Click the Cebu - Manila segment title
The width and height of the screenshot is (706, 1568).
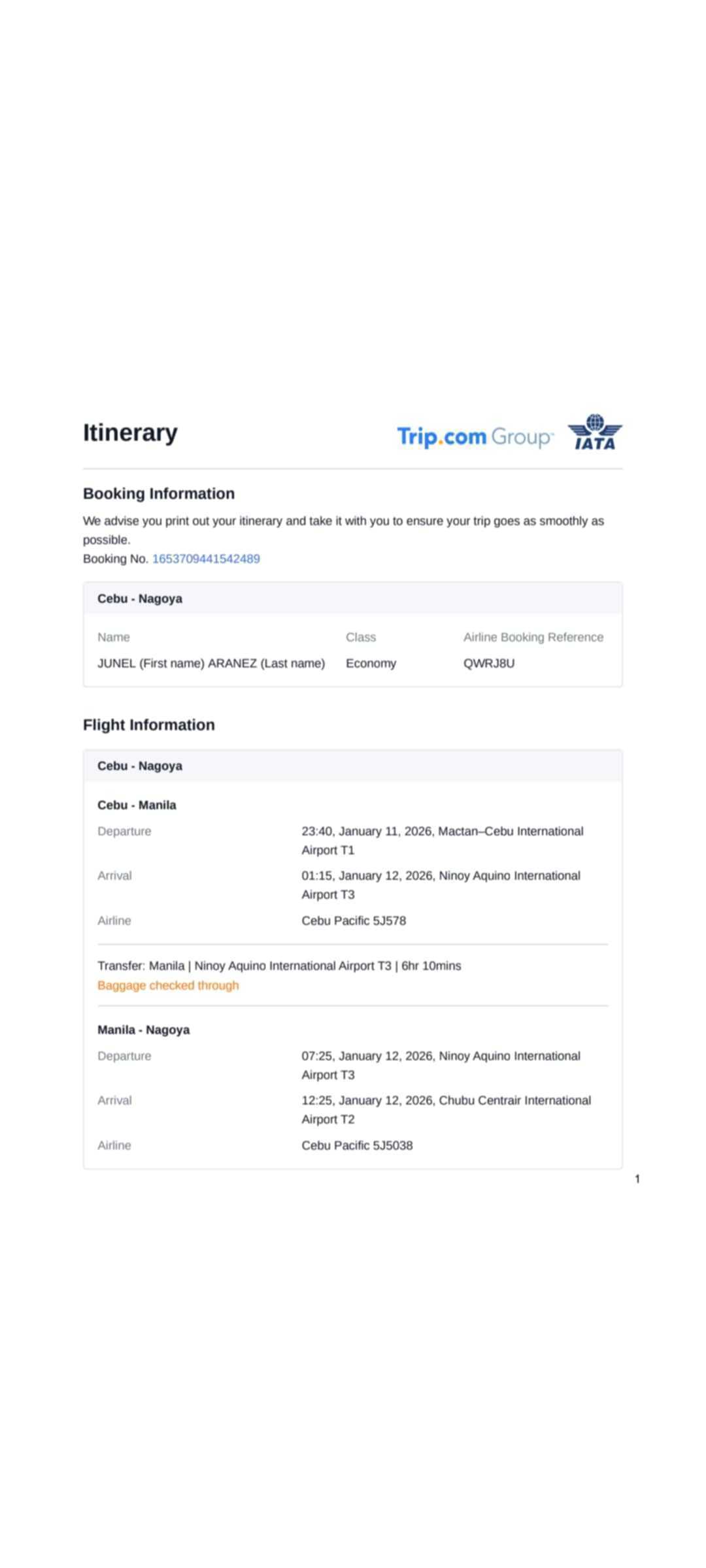(137, 805)
